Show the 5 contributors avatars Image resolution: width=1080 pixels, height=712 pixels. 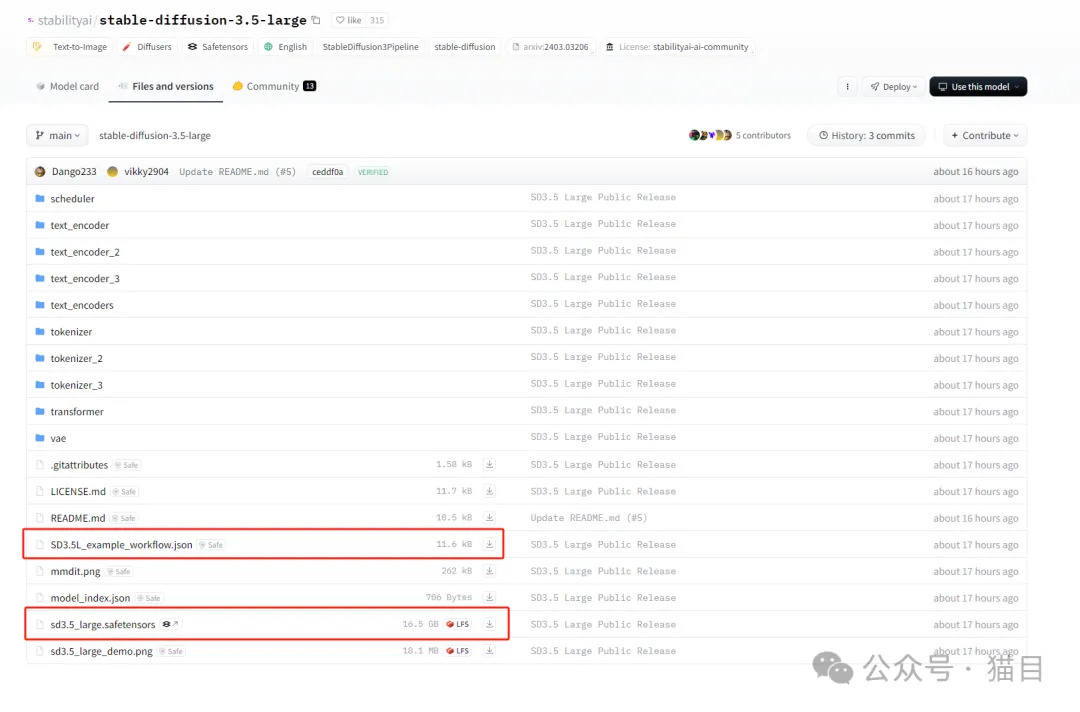point(710,135)
